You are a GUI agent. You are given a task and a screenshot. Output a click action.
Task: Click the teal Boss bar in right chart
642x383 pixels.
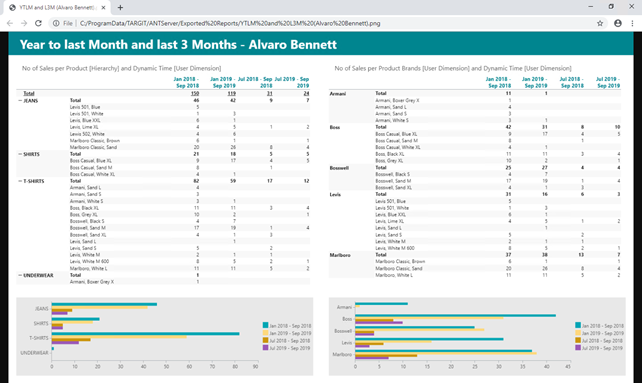point(455,315)
